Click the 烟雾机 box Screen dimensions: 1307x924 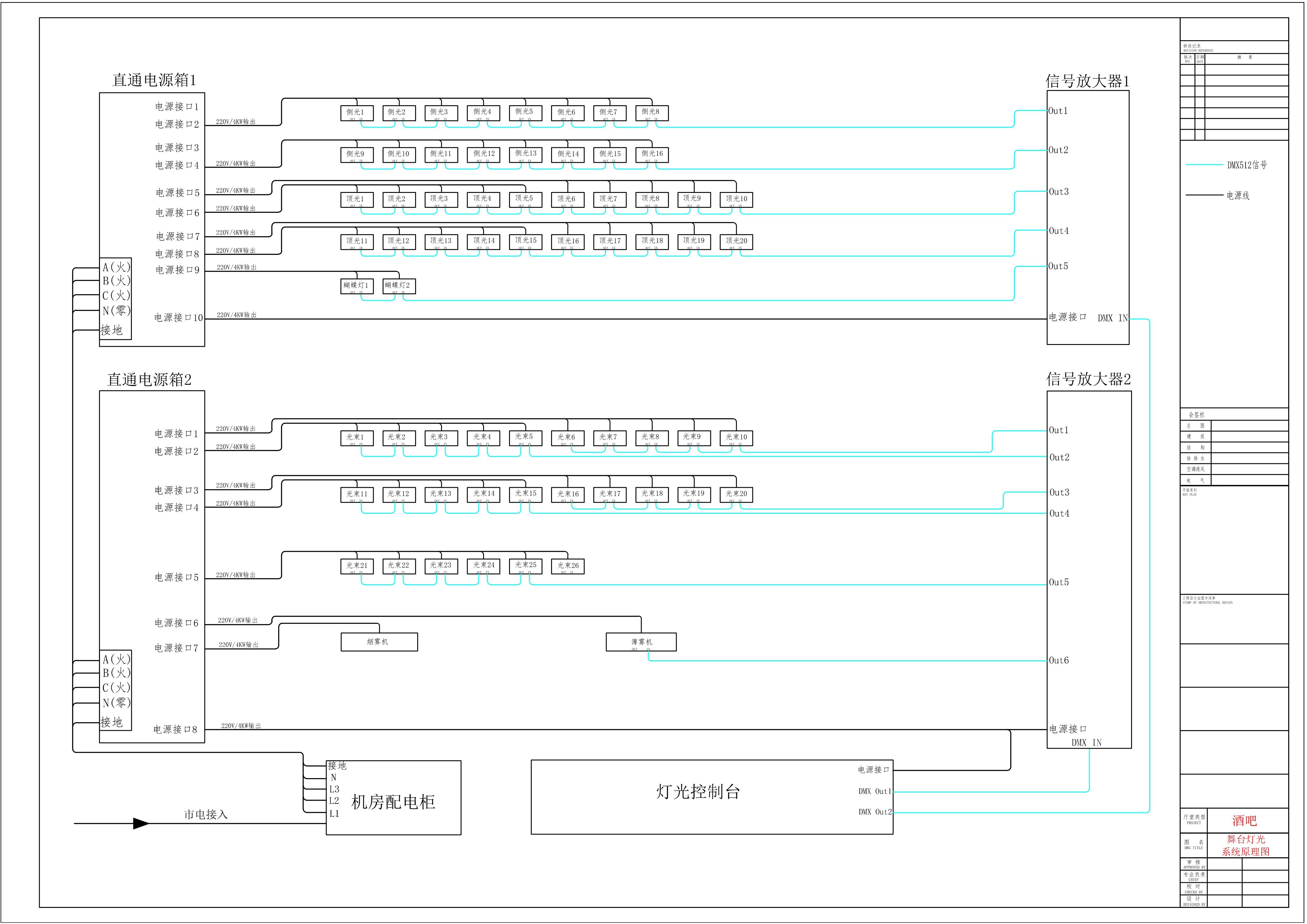click(379, 642)
